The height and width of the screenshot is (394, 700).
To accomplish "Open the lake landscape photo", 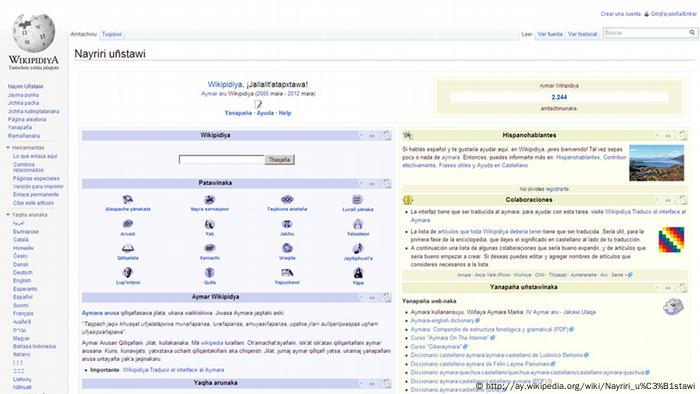I will point(656,162).
